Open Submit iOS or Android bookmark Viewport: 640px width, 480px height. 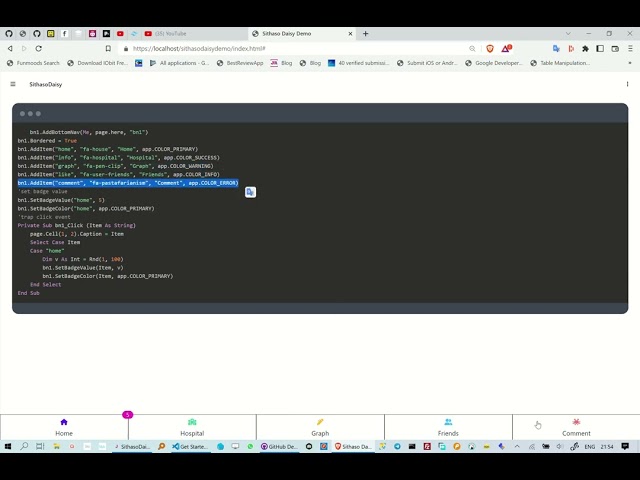pos(427,63)
